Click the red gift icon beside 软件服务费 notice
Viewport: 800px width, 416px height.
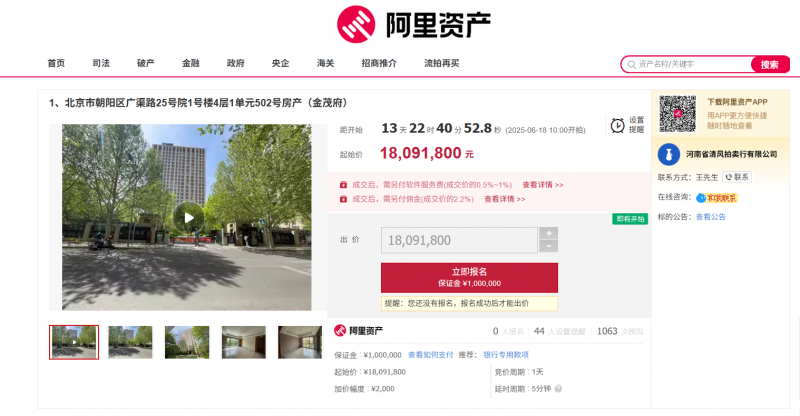click(x=343, y=185)
